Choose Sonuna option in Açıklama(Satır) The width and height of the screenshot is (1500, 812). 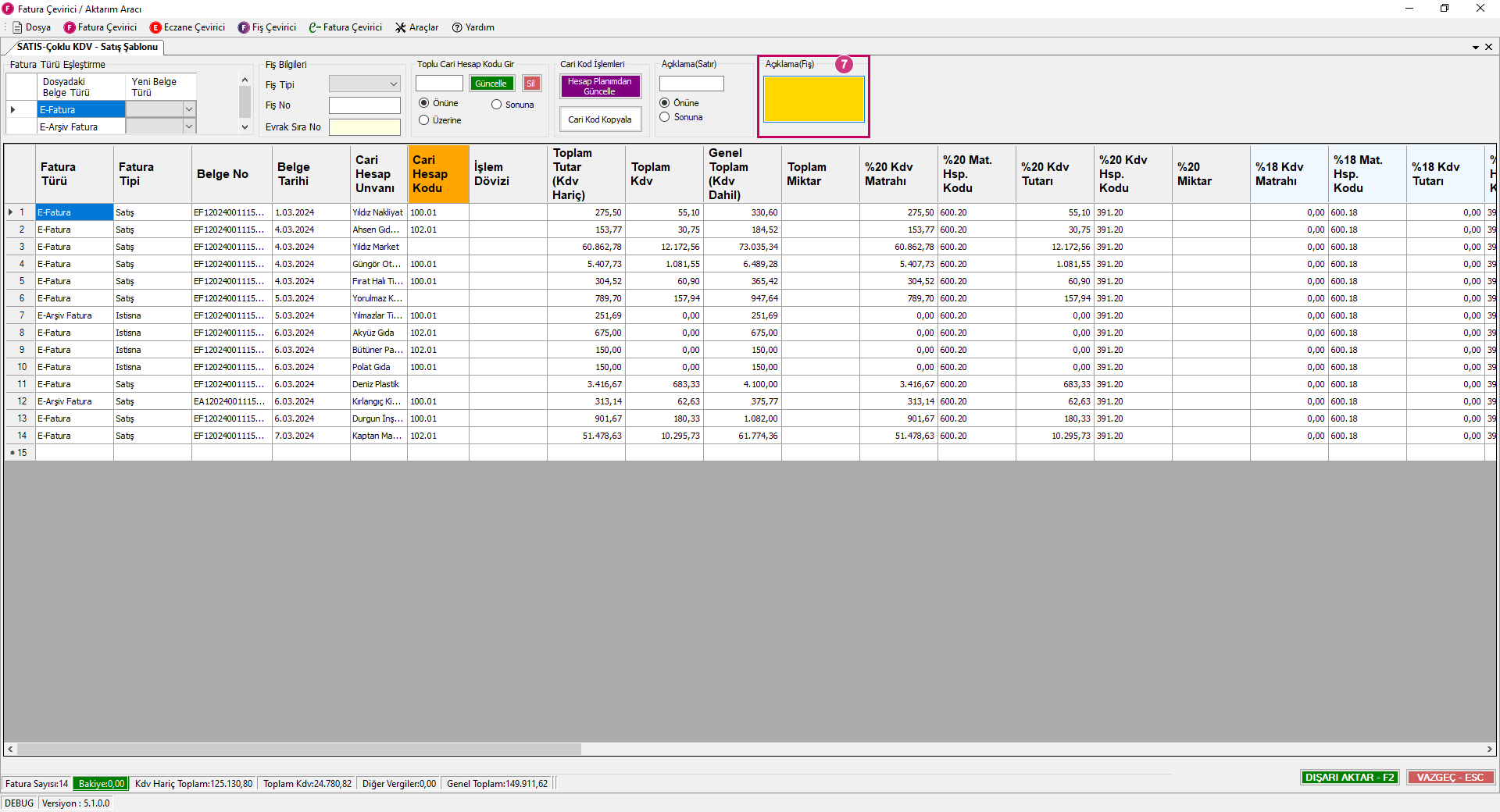coord(665,117)
